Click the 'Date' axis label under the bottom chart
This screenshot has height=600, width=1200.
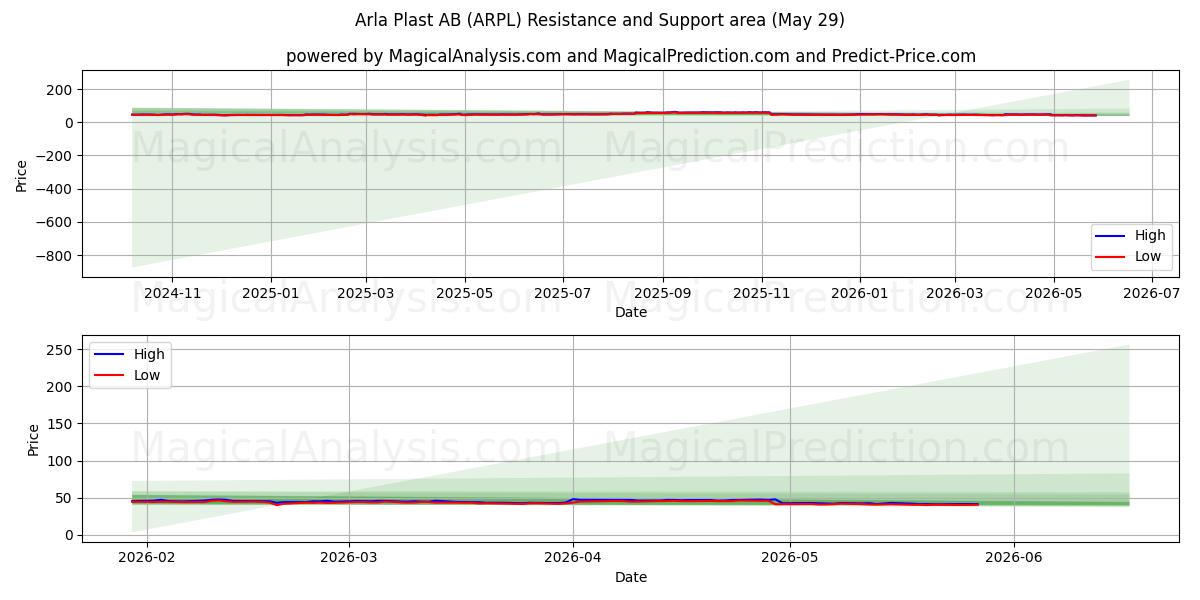[631, 578]
